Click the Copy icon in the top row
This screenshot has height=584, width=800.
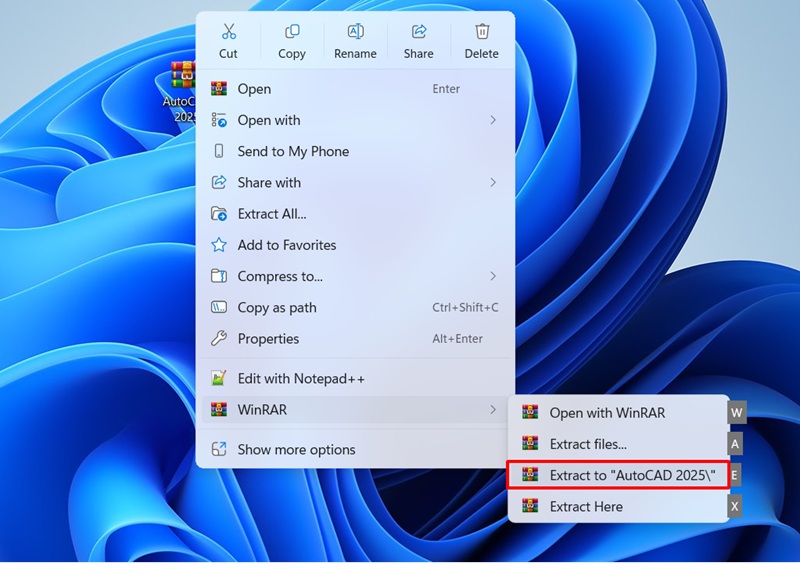pyautogui.click(x=291, y=32)
